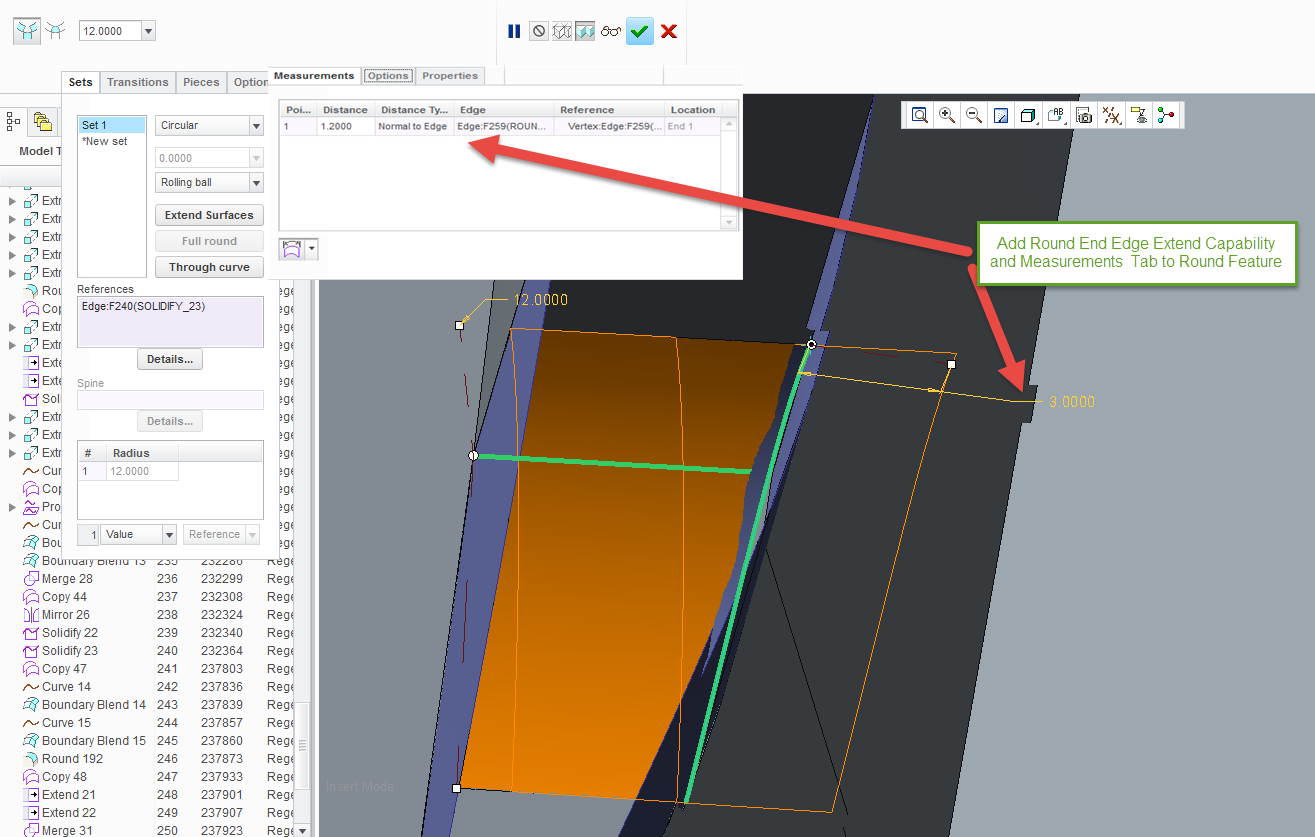The image size is (1315, 837).
Task: Open the Transitions tab
Action: (138, 82)
